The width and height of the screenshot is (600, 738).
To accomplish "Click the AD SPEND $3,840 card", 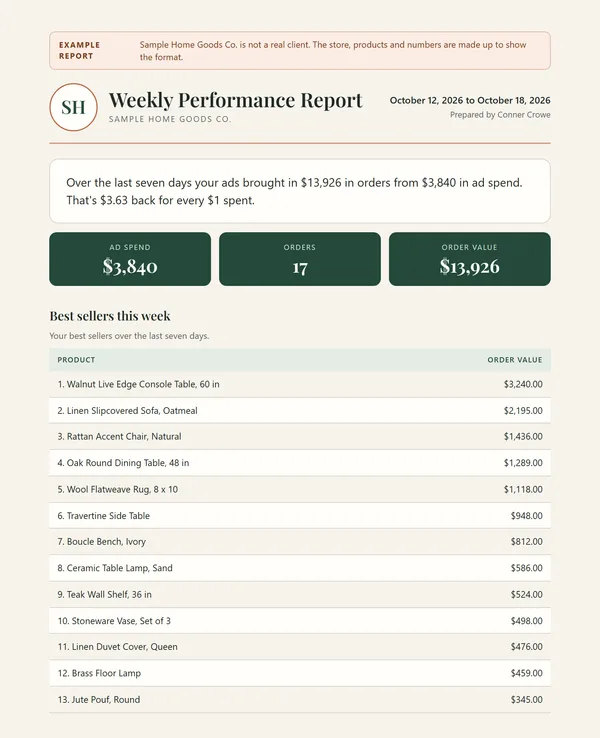I will click(130, 259).
